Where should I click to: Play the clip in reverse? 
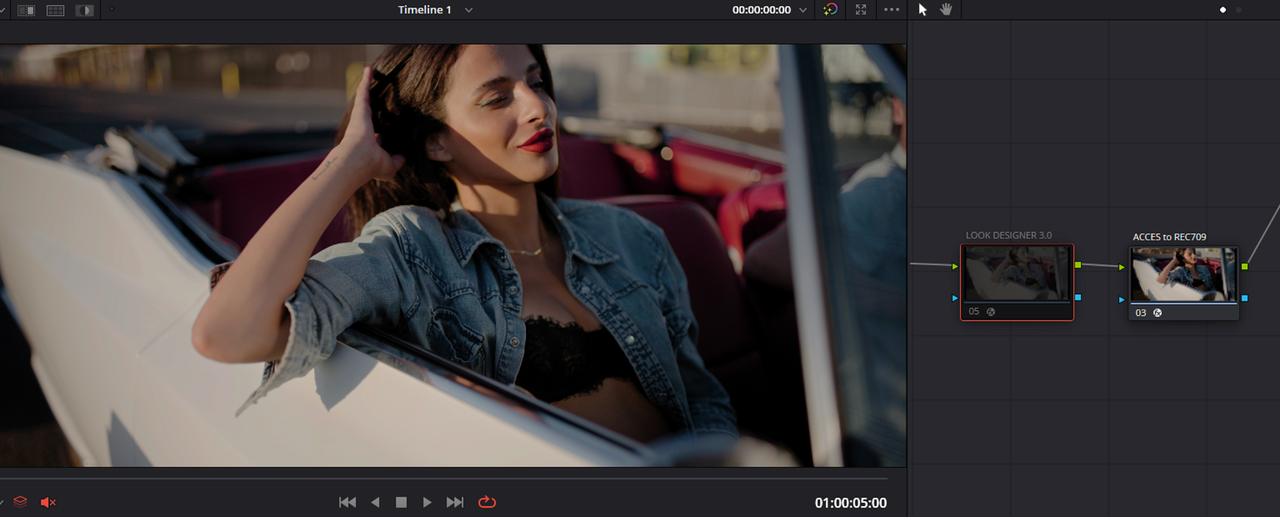[375, 502]
